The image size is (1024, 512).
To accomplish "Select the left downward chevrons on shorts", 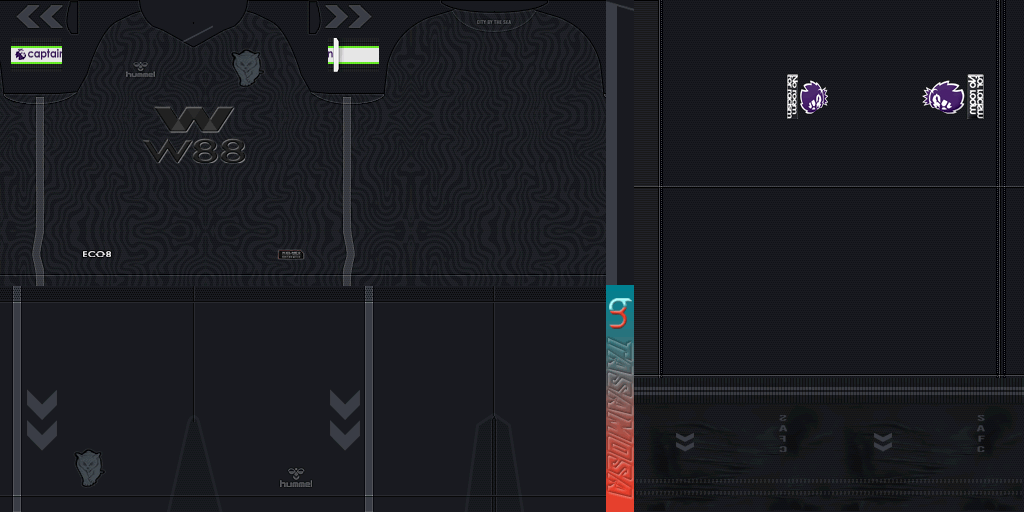I will (42, 420).
